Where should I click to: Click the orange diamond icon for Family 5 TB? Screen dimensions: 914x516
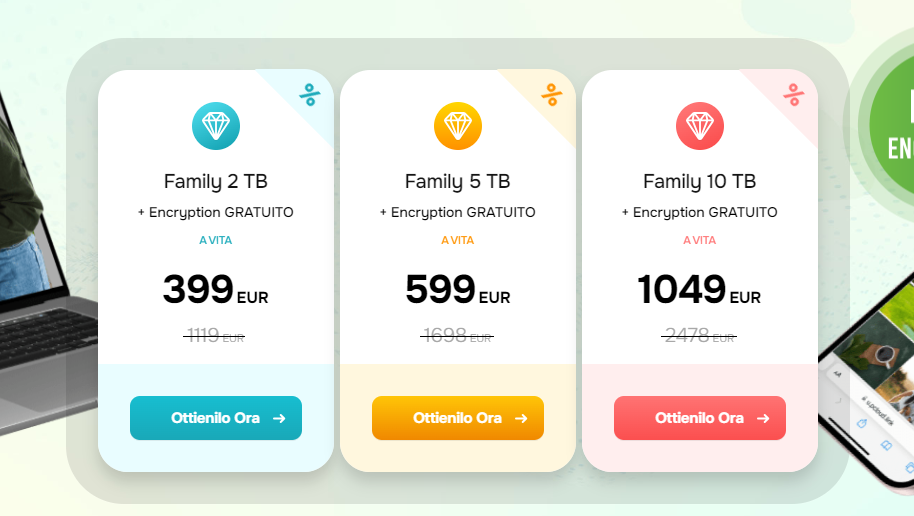[458, 126]
